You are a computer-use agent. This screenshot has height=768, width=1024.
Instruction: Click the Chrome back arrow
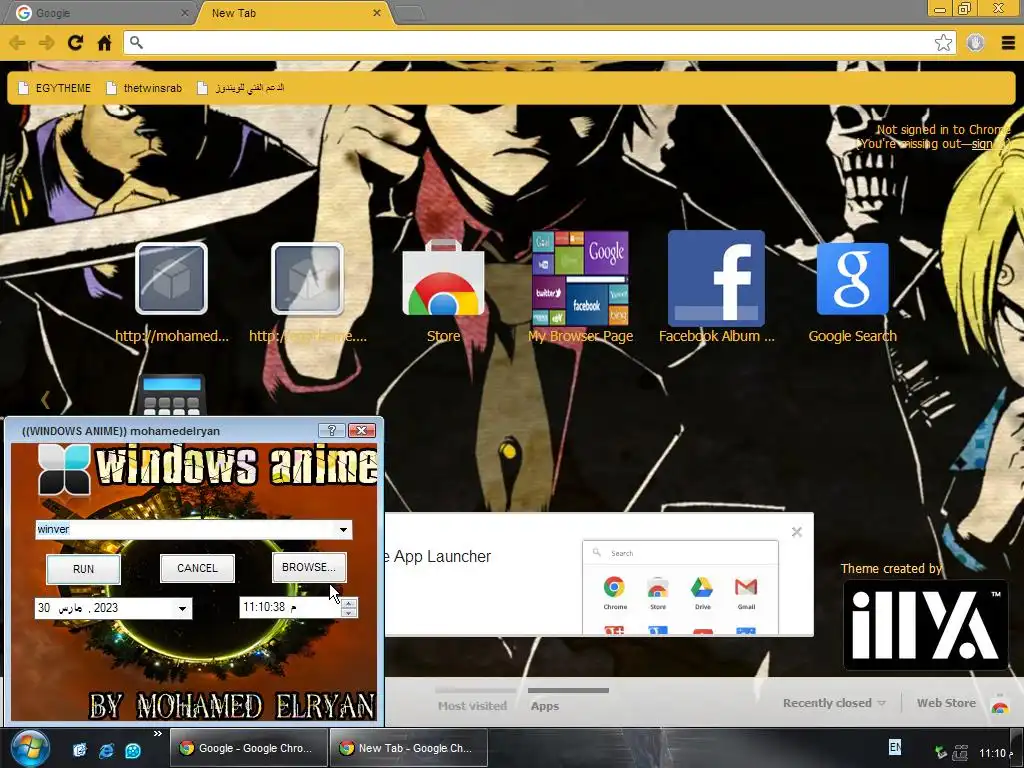[x=18, y=43]
